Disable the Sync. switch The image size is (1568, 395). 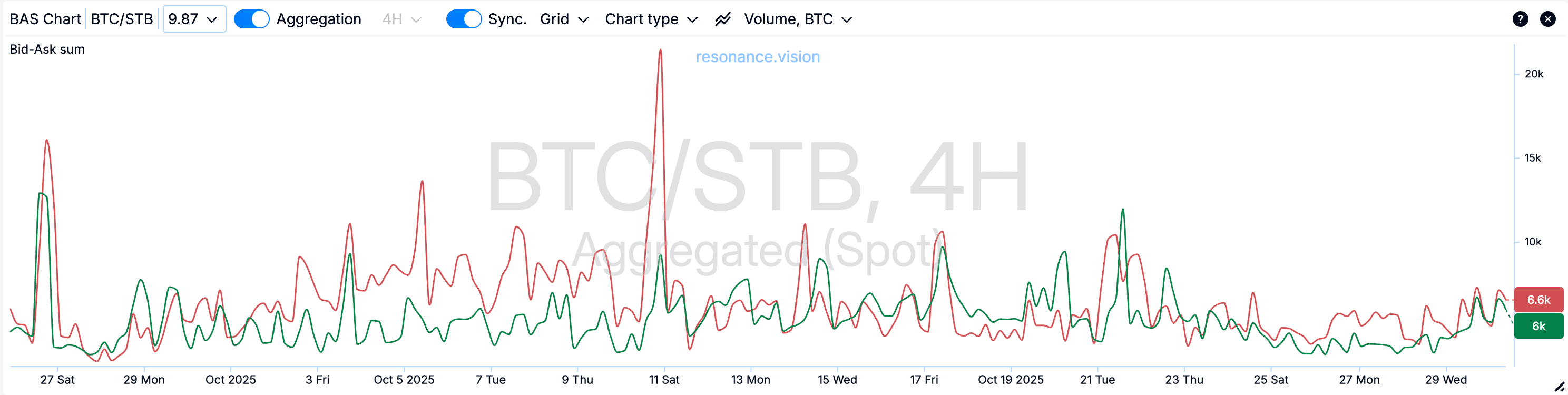click(463, 19)
